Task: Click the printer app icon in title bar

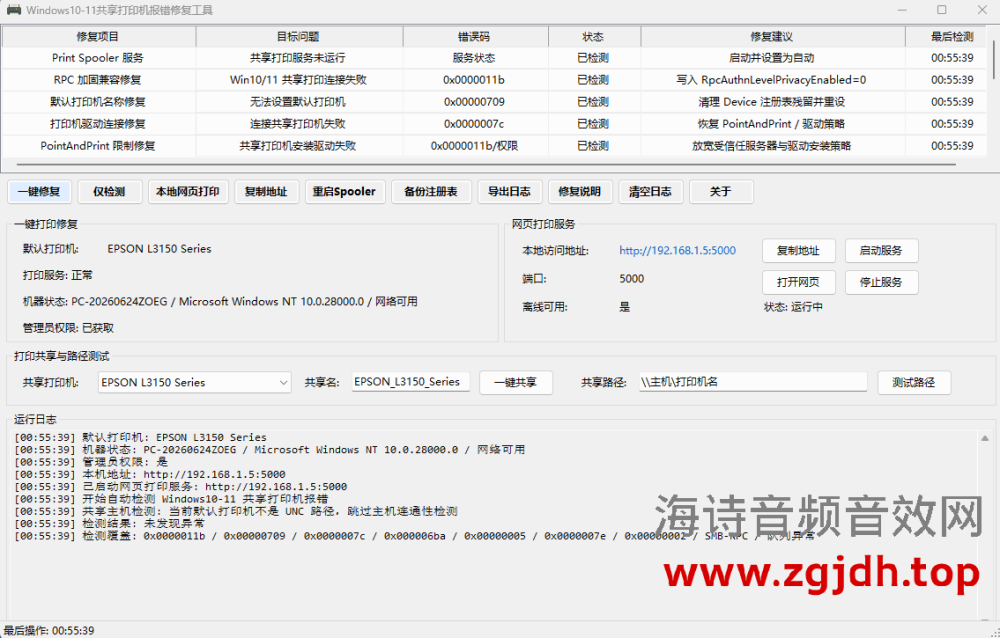Action: click(13, 10)
